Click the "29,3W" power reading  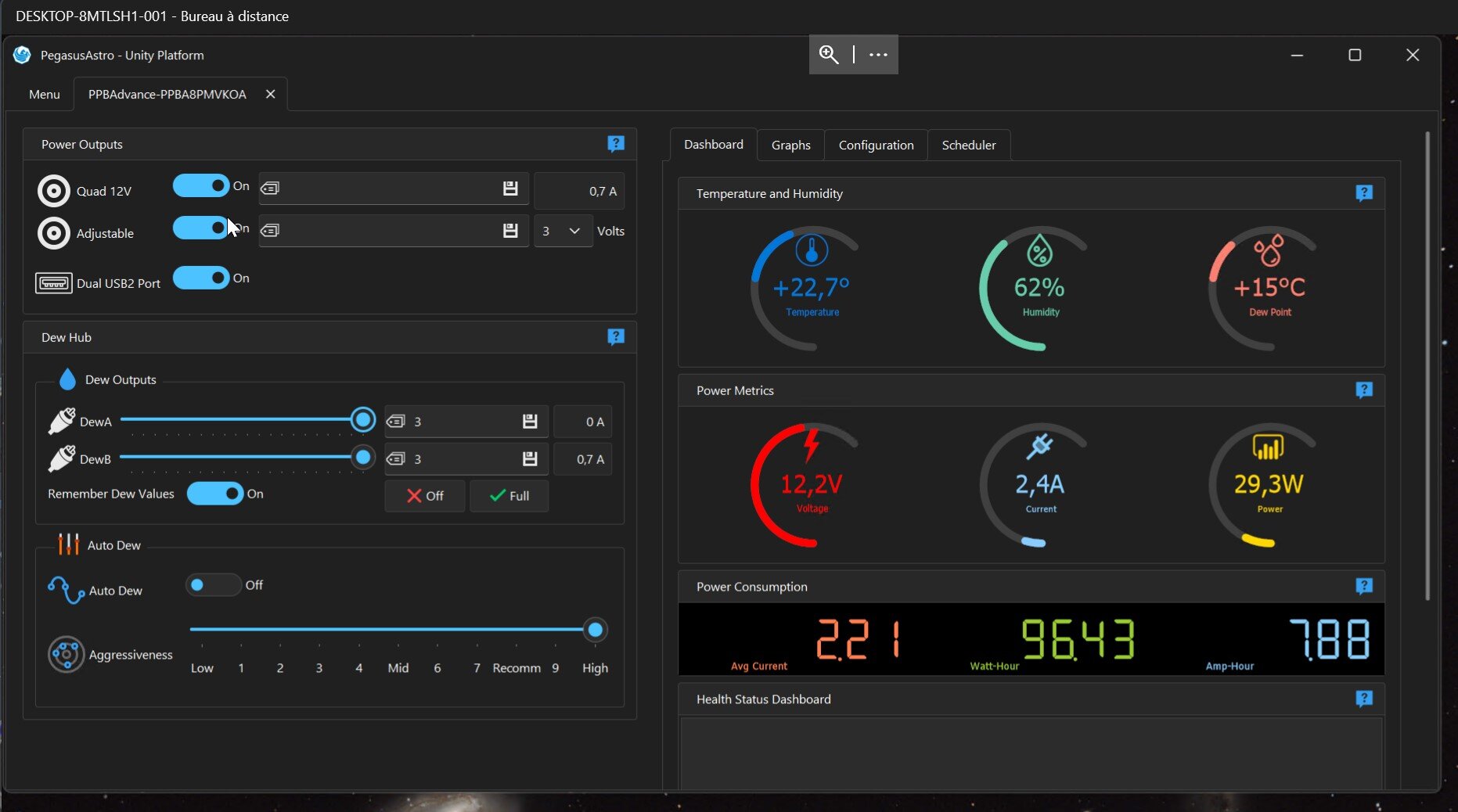[1269, 485]
